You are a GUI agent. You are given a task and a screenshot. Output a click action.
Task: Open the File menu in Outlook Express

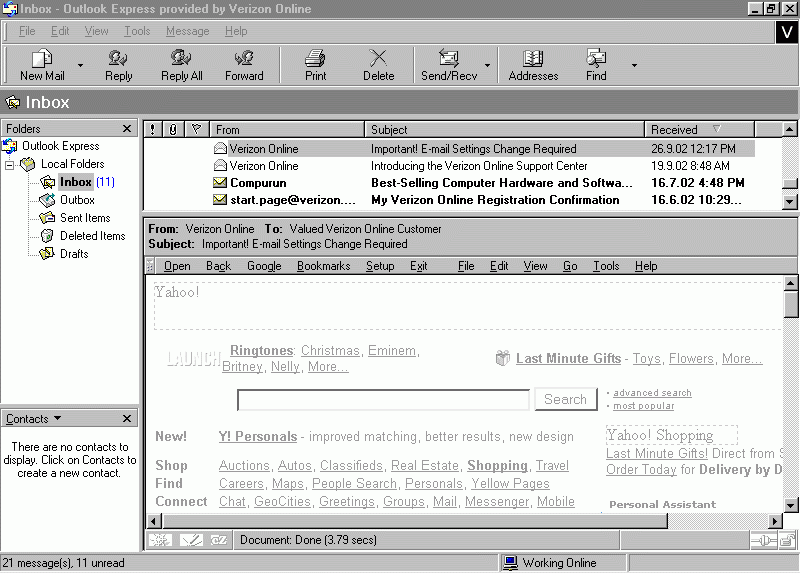(x=27, y=31)
